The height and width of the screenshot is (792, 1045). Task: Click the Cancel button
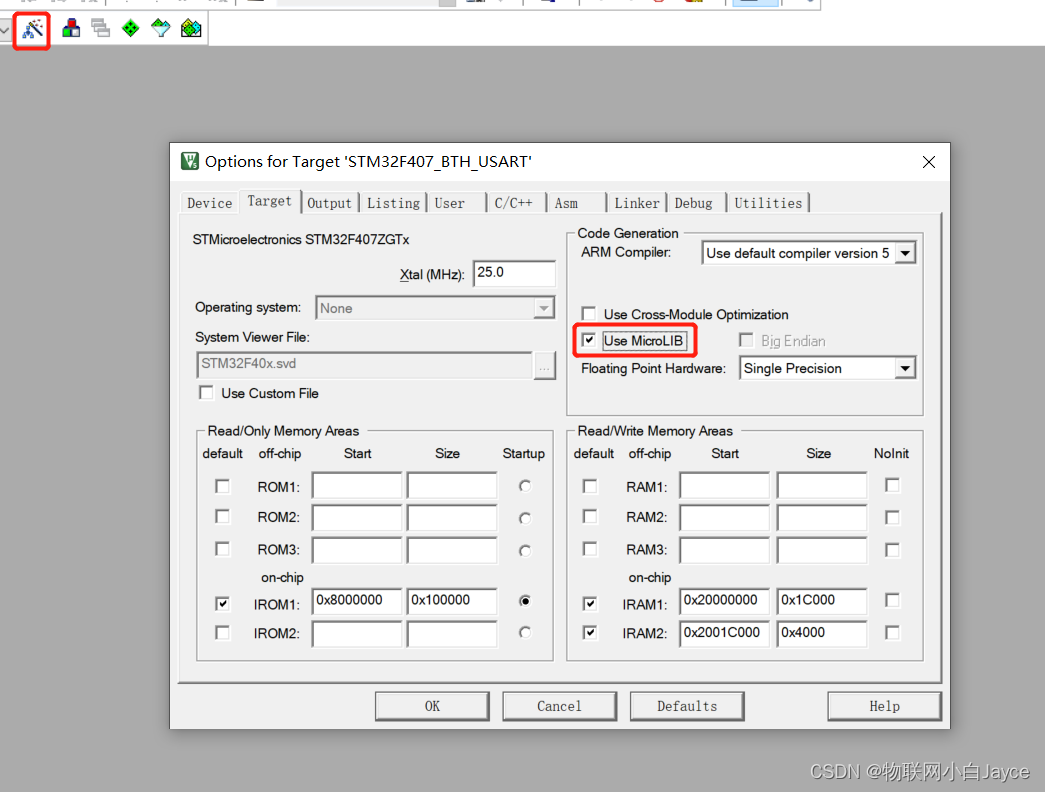click(x=559, y=706)
